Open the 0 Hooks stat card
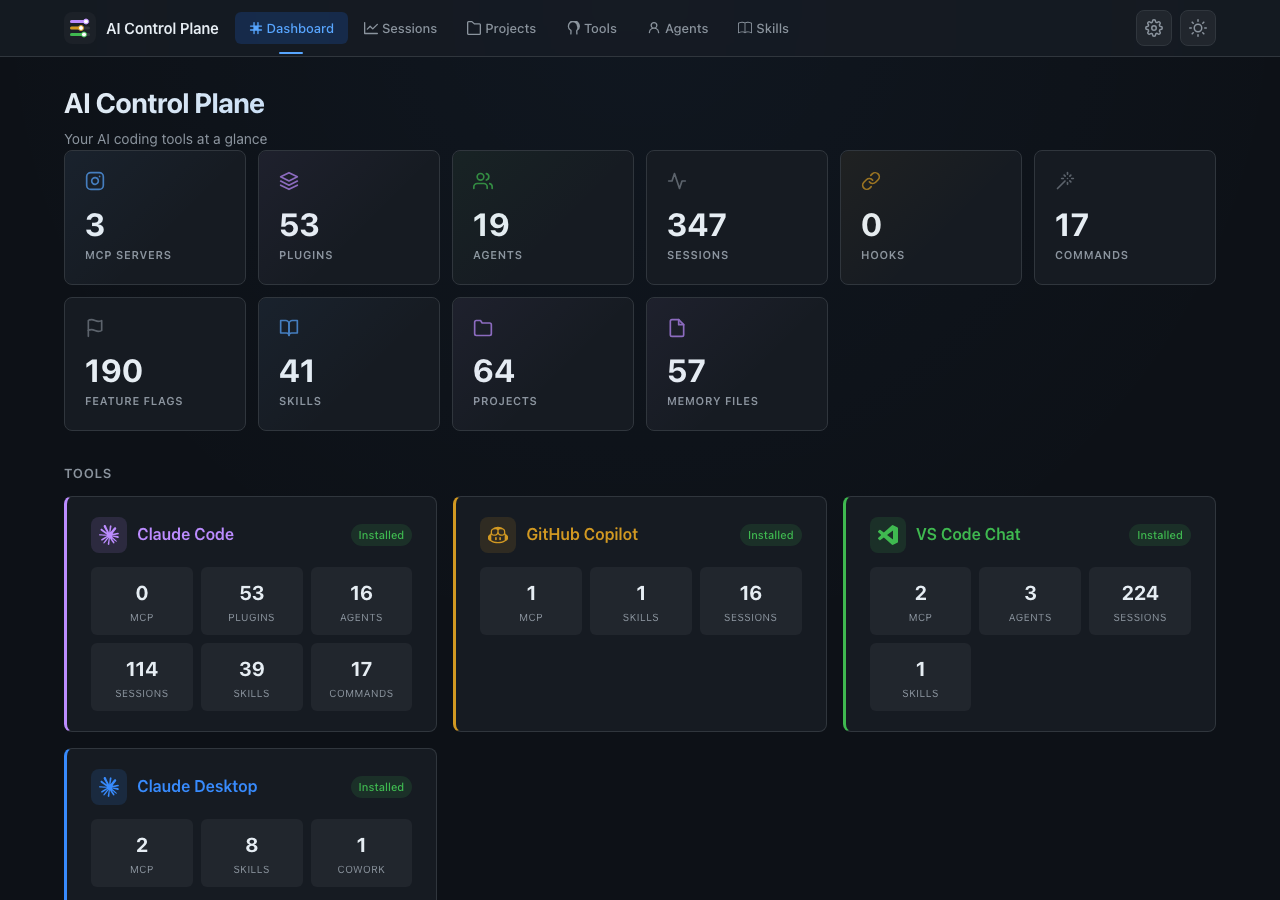 coord(931,217)
